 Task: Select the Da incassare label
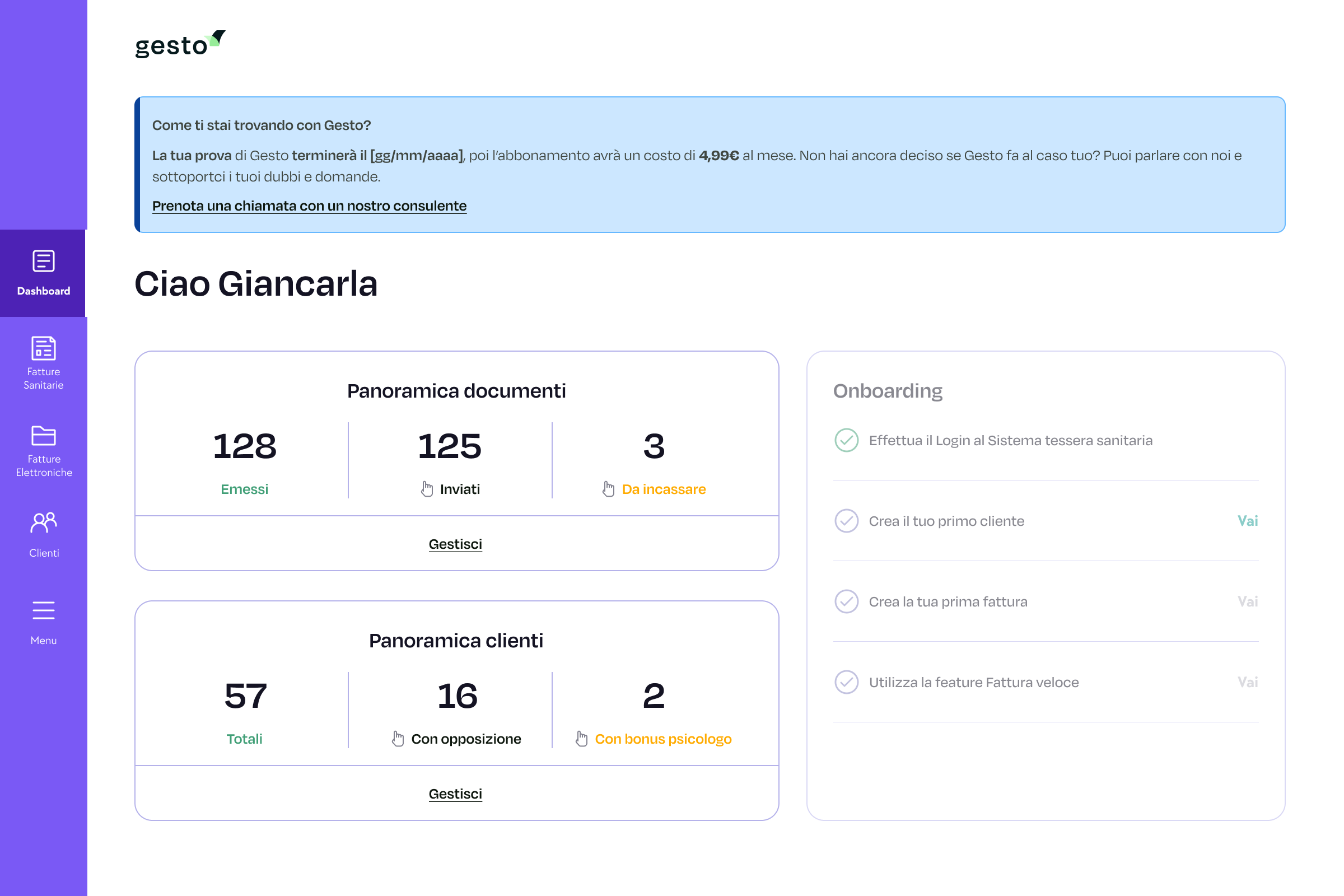pyautogui.click(x=664, y=489)
